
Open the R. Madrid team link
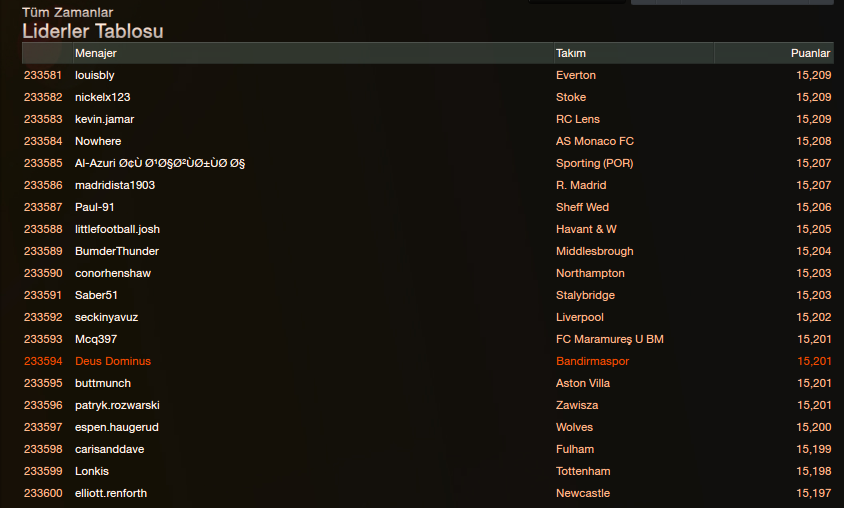(581, 186)
